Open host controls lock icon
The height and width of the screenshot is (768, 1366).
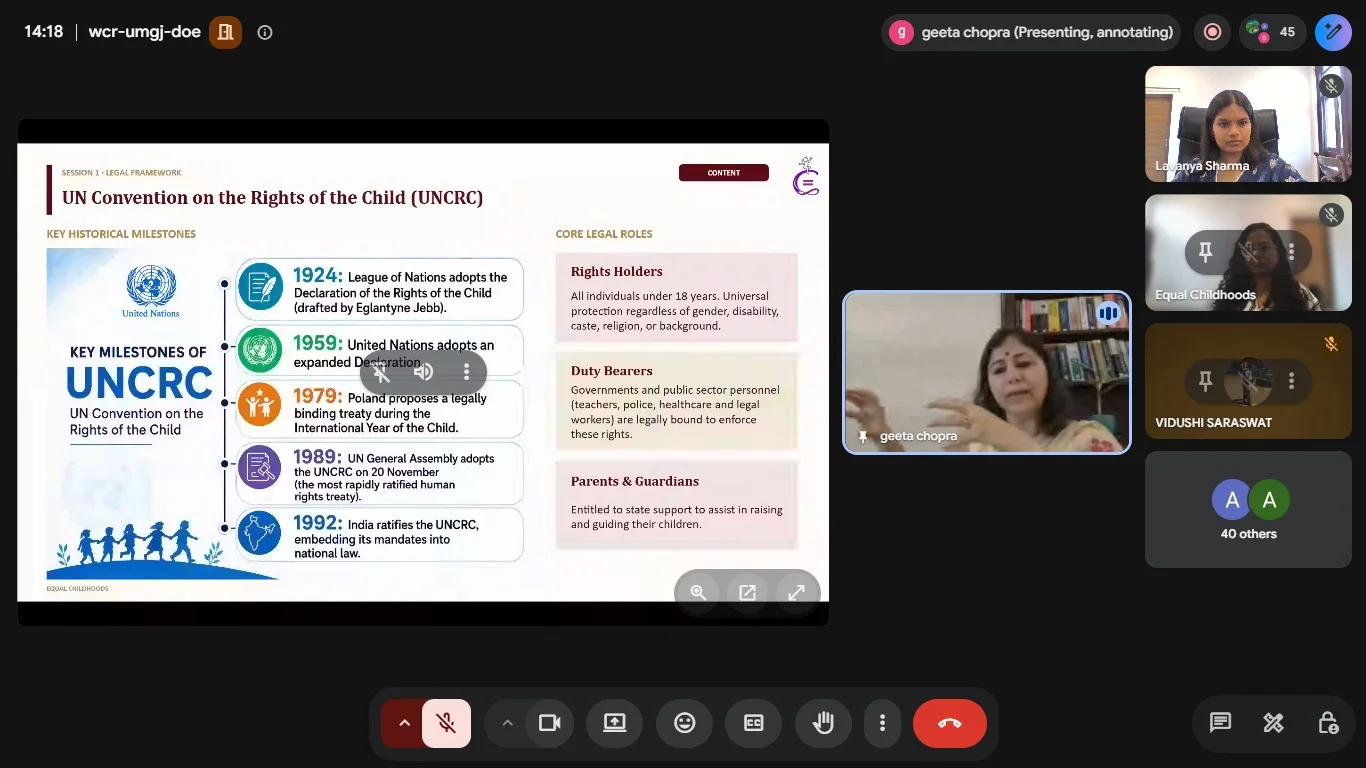(x=1327, y=722)
